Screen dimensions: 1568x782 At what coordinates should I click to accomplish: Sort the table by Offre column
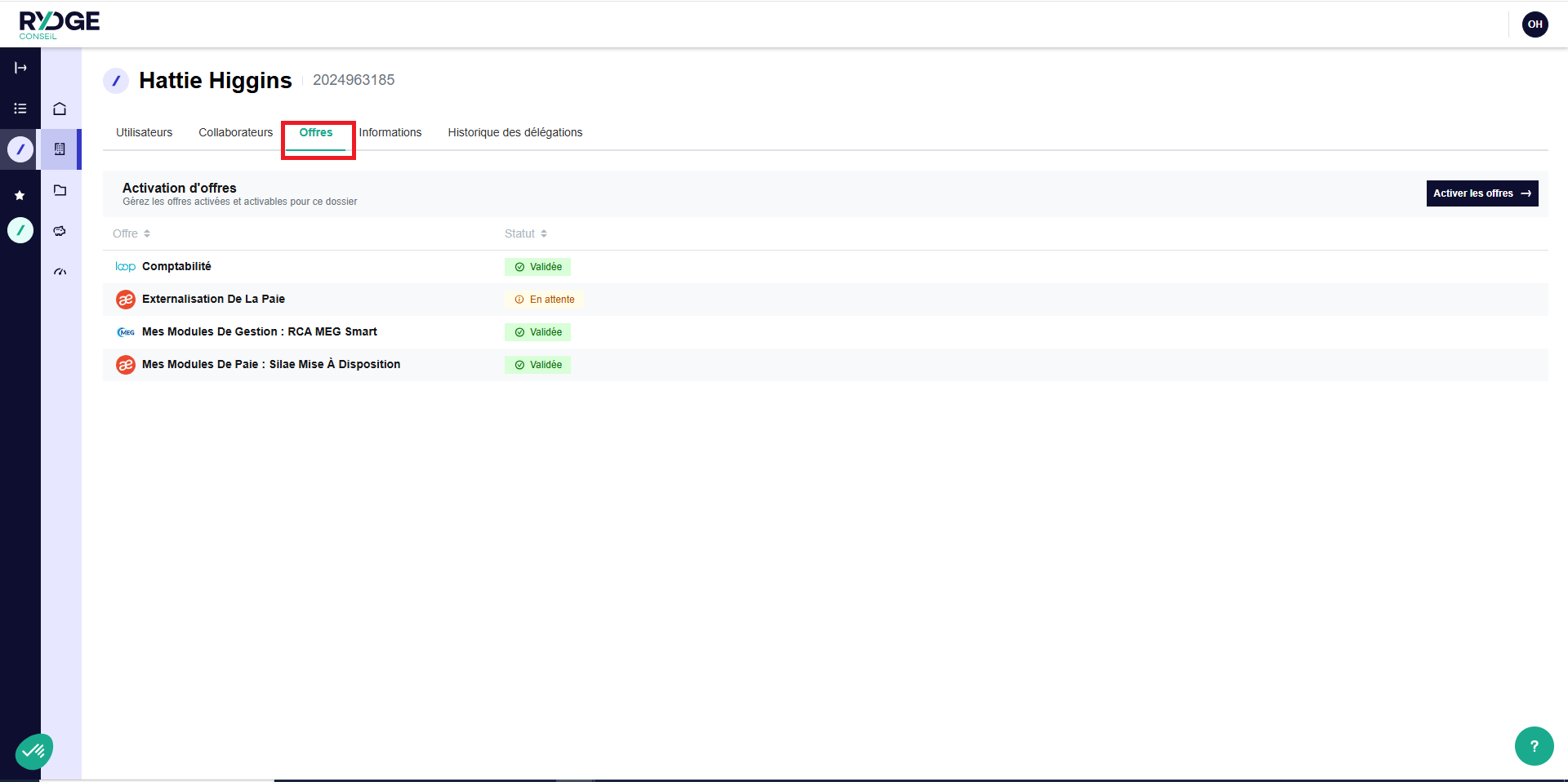(x=131, y=233)
